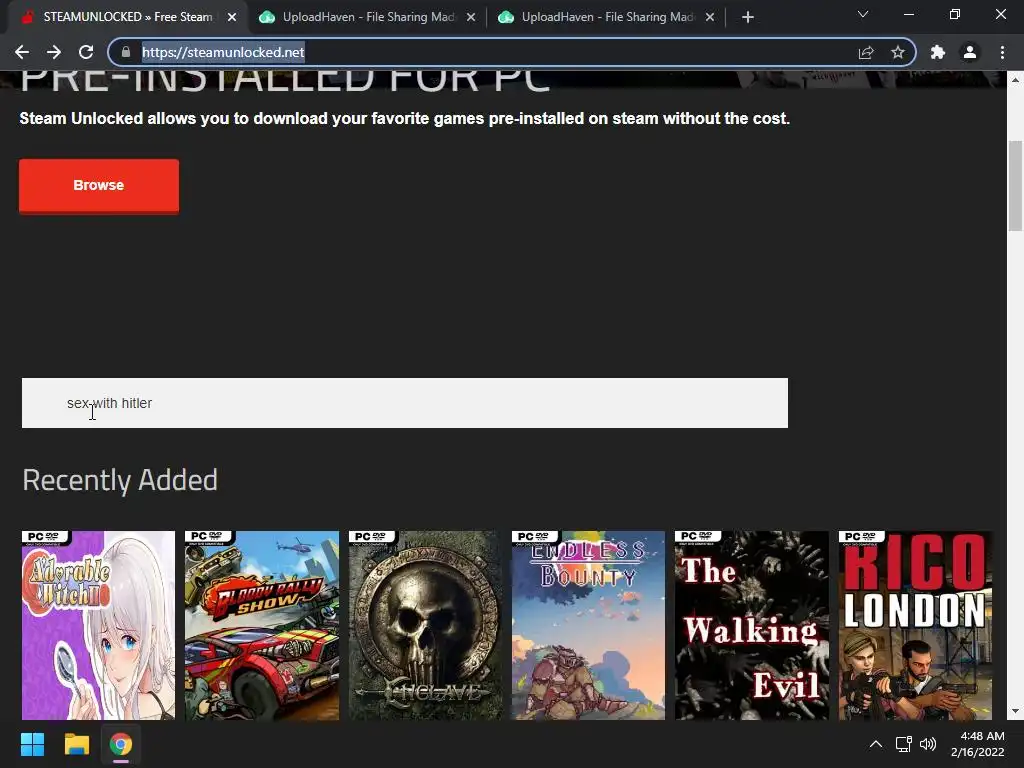1024x768 pixels.
Task: View site information via the lock icon
Action: [126, 52]
